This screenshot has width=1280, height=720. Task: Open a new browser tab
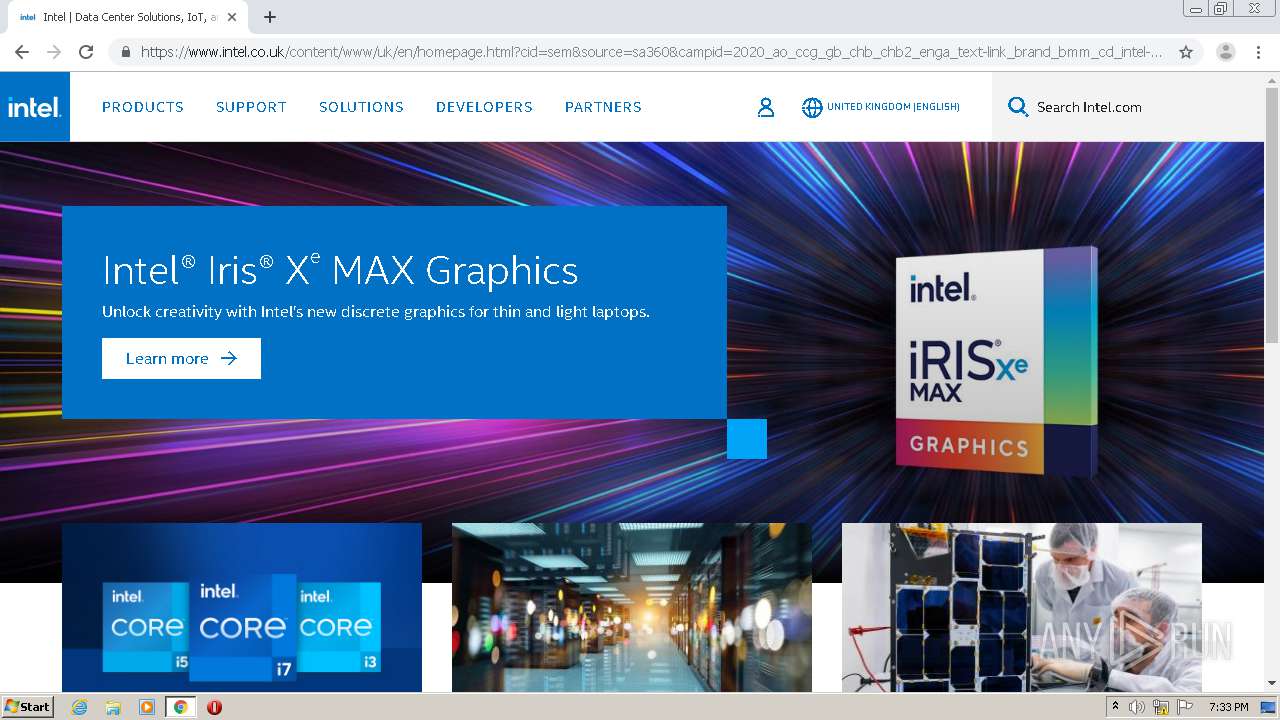click(270, 17)
